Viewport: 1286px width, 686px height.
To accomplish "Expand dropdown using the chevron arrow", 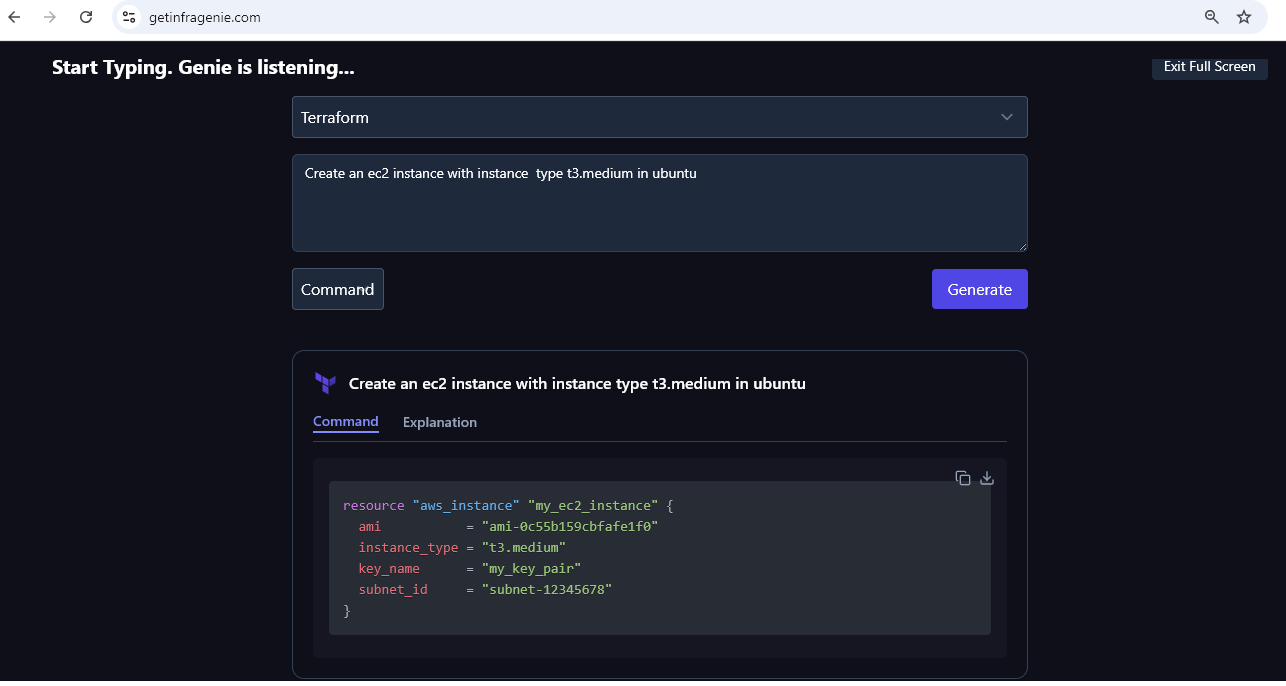I will (1007, 117).
